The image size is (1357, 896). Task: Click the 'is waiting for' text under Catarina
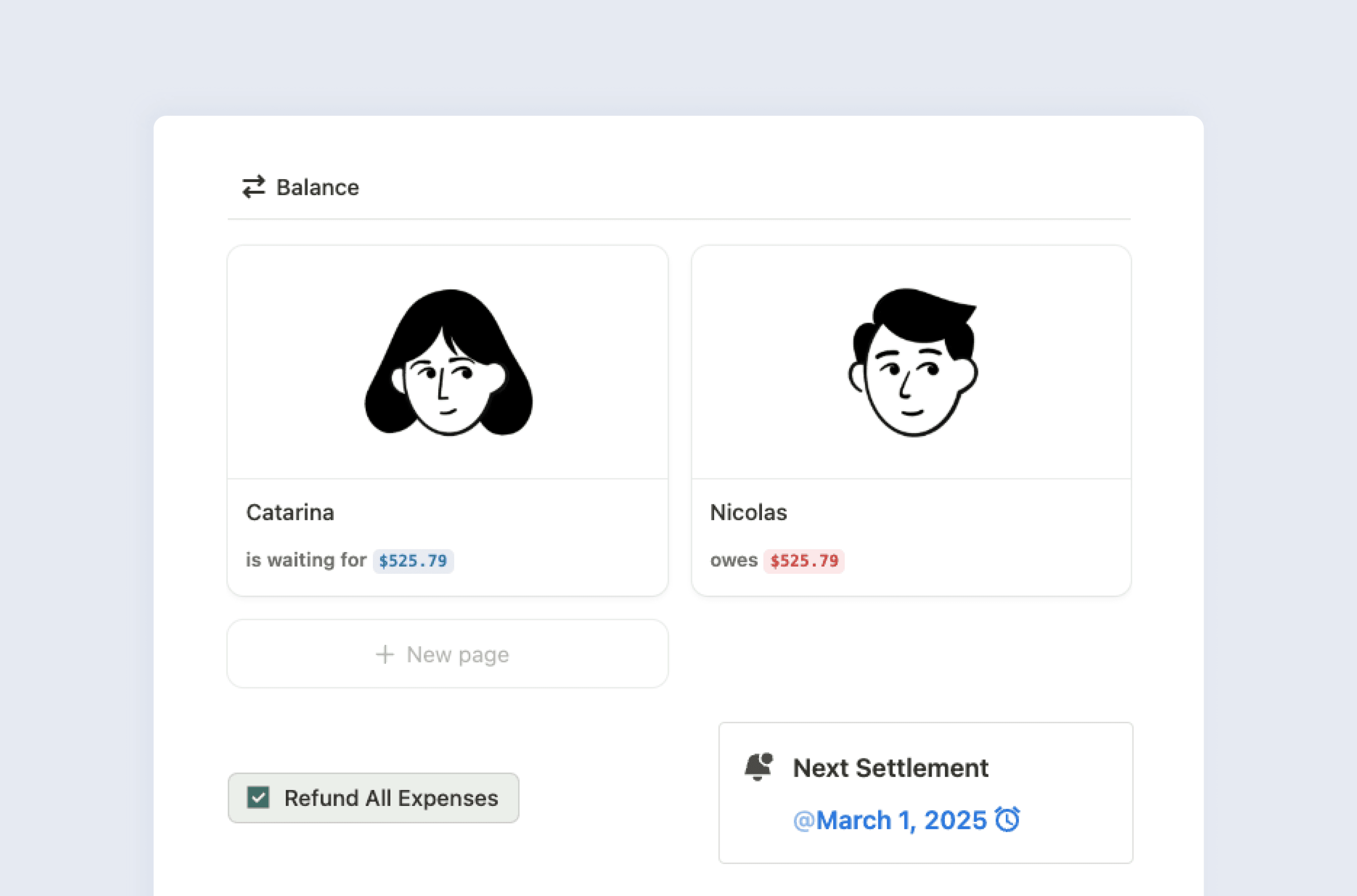(305, 560)
